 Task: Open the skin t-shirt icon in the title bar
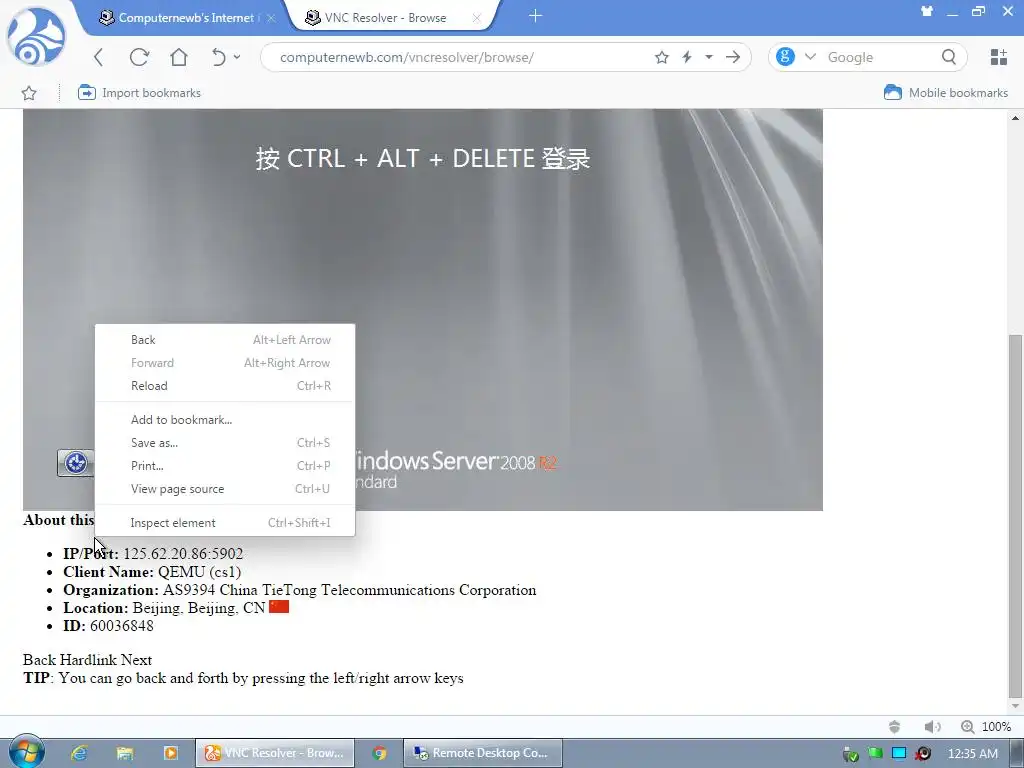[927, 11]
